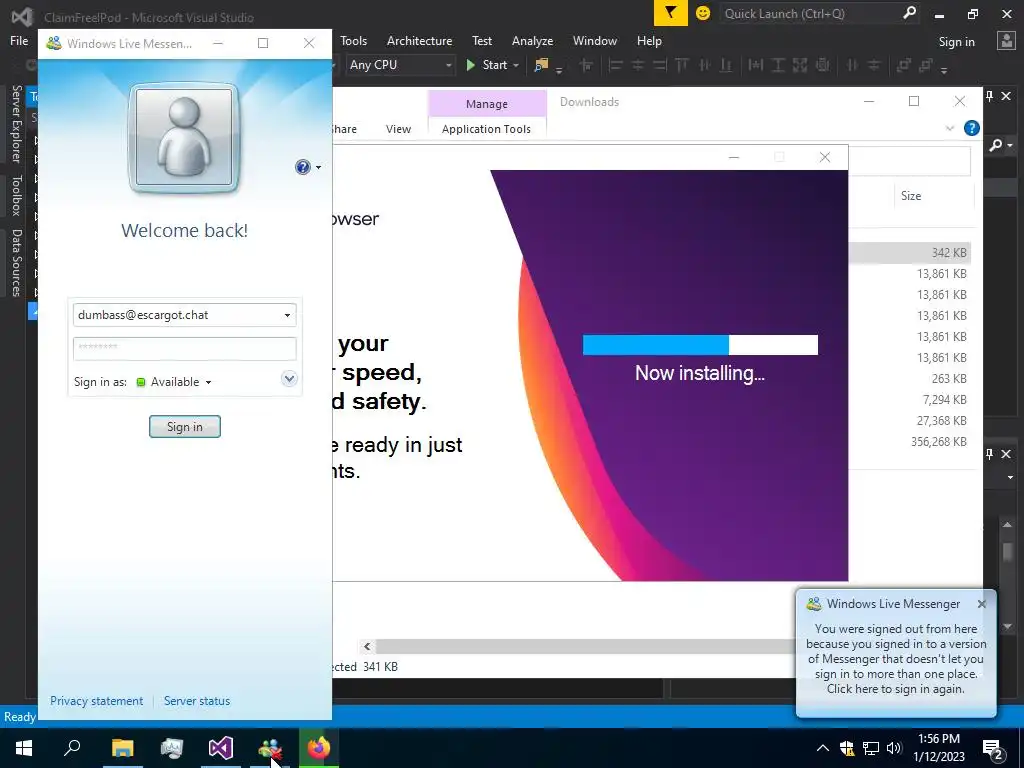Open the Window menu
This screenshot has height=768, width=1024.
click(x=594, y=40)
